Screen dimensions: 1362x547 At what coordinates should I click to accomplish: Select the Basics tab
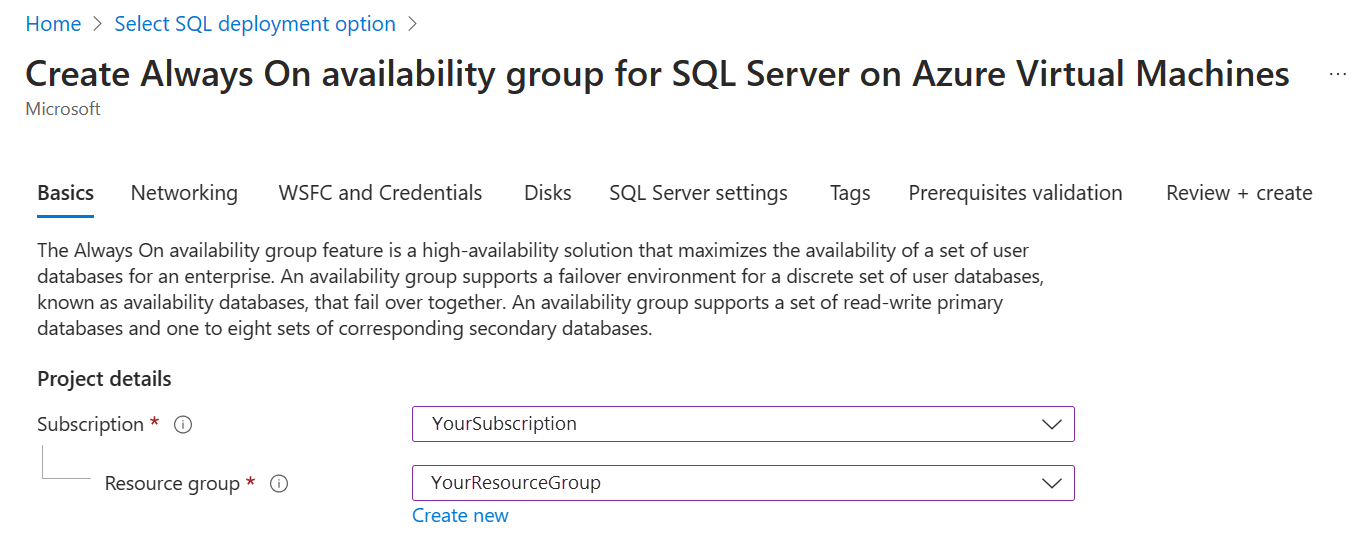[66, 193]
